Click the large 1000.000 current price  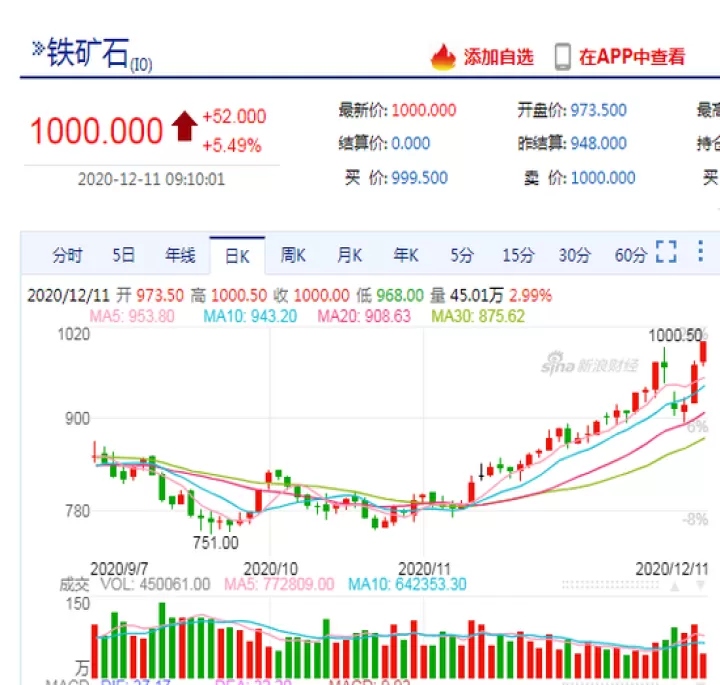tap(96, 131)
